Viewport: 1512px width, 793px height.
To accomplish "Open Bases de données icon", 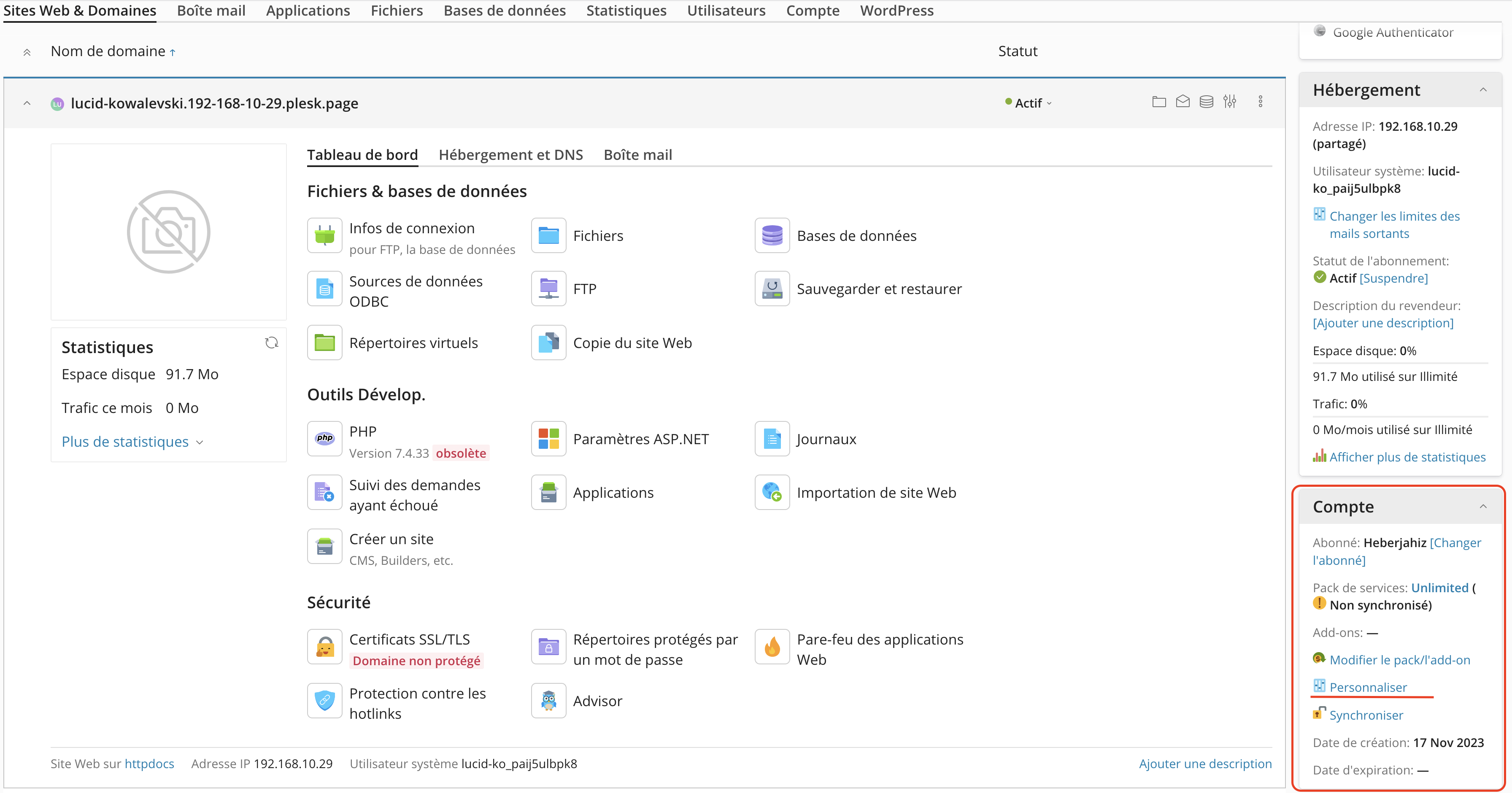I will click(772, 235).
